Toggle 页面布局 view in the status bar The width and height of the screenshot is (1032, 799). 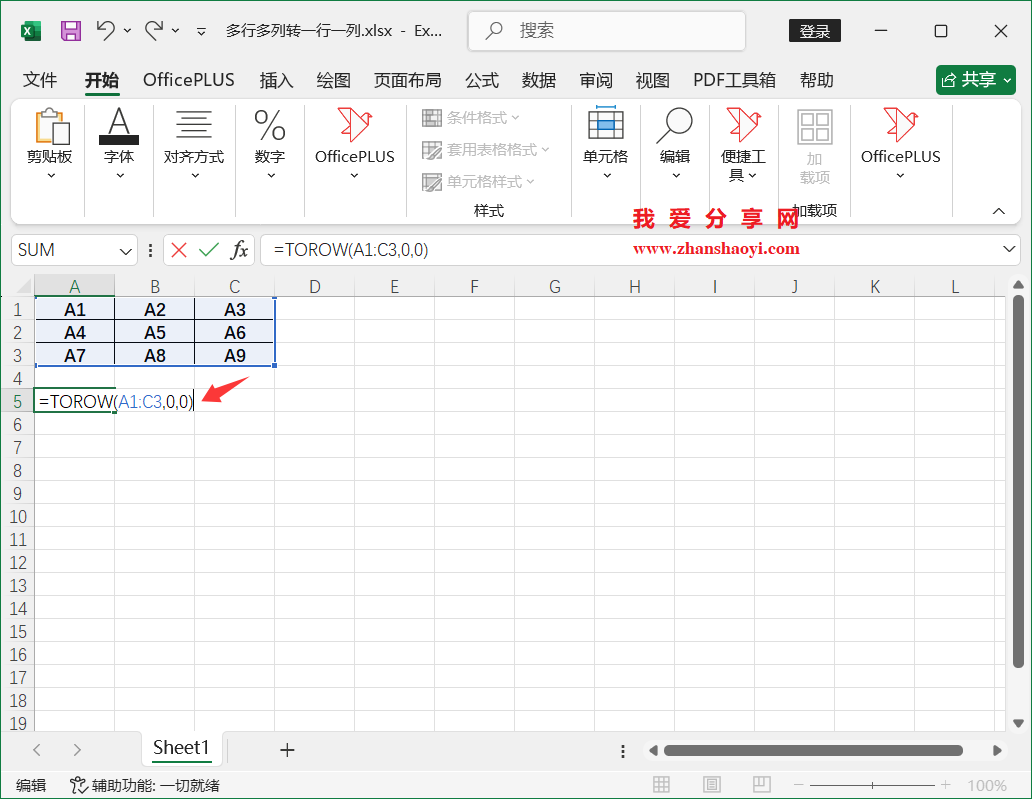point(711,784)
